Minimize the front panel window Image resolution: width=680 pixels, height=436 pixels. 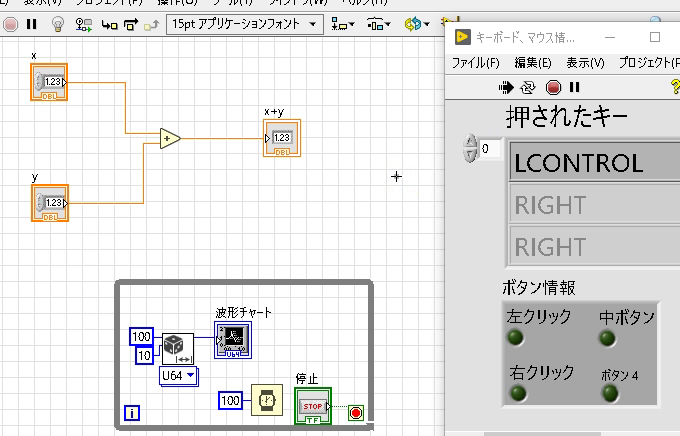610,38
